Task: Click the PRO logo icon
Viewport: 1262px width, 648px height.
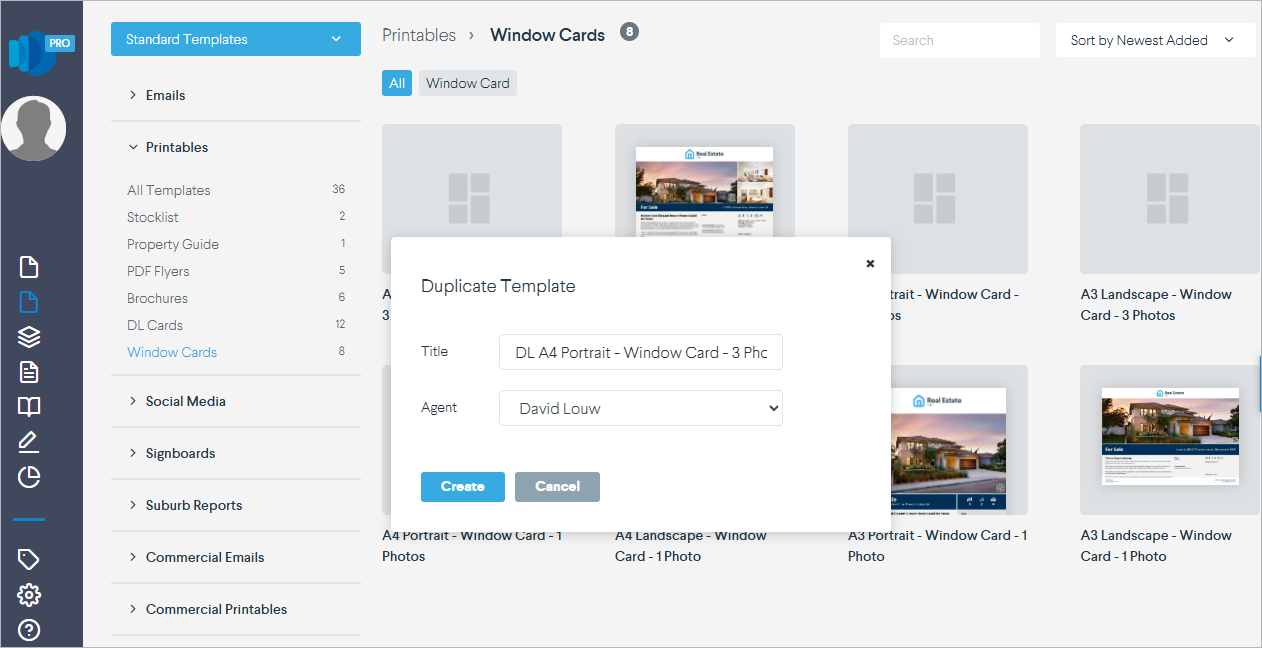Action: [x=41, y=52]
